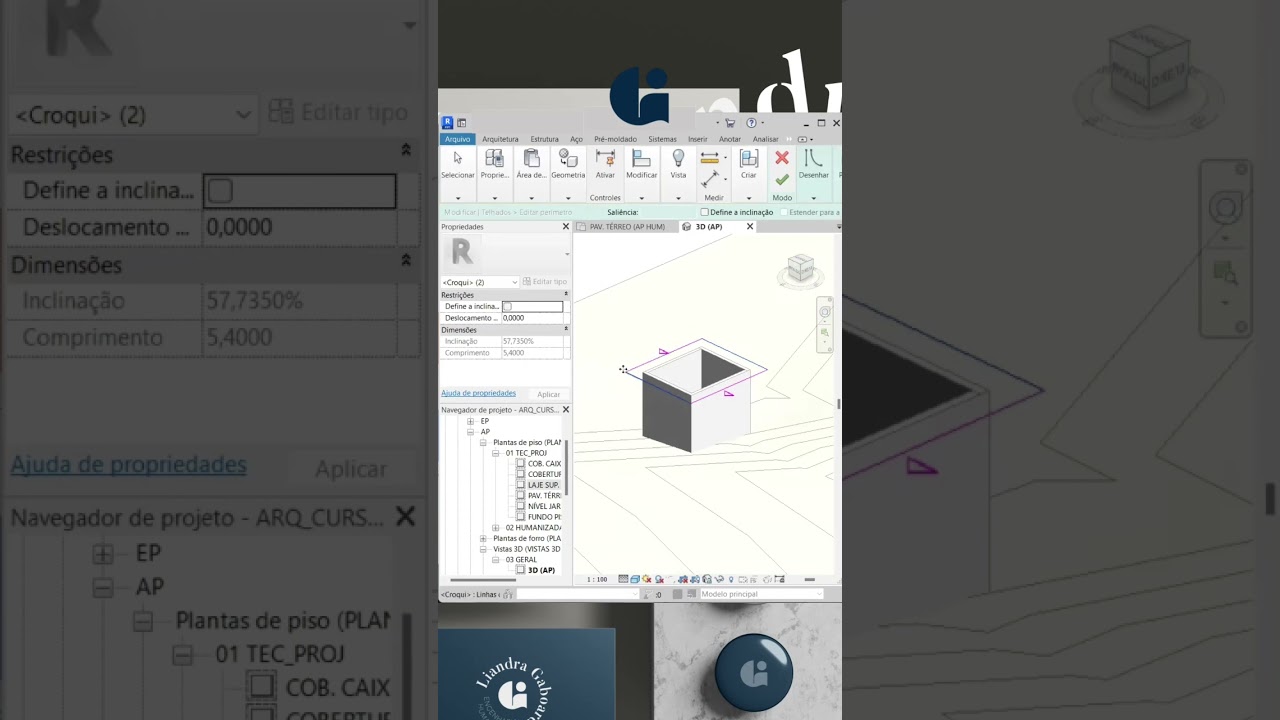Click the Criar ribbon icon

point(748,158)
